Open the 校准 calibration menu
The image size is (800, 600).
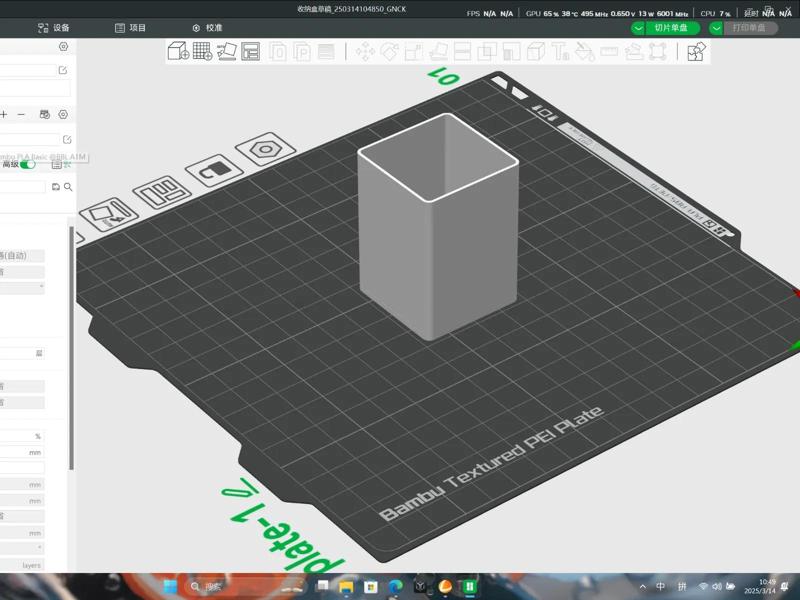pos(207,28)
